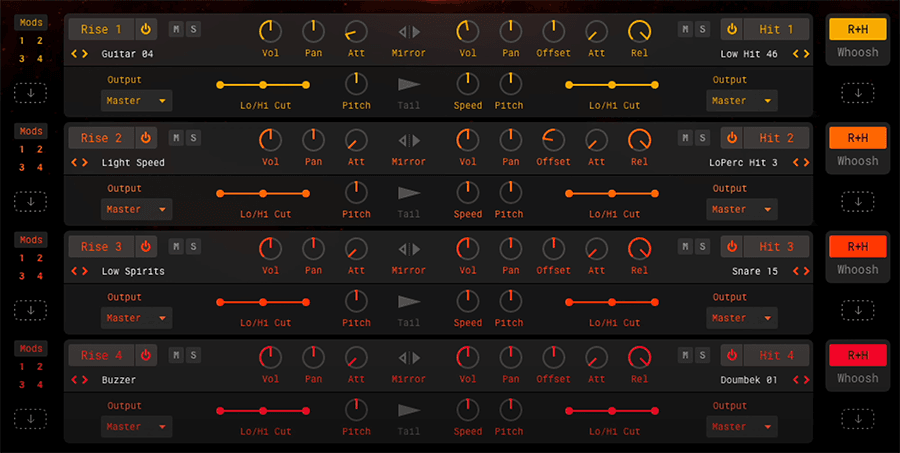This screenshot has width=900, height=453.
Task: Select Whoosh mode next to Hit 2
Action: pyautogui.click(x=858, y=161)
